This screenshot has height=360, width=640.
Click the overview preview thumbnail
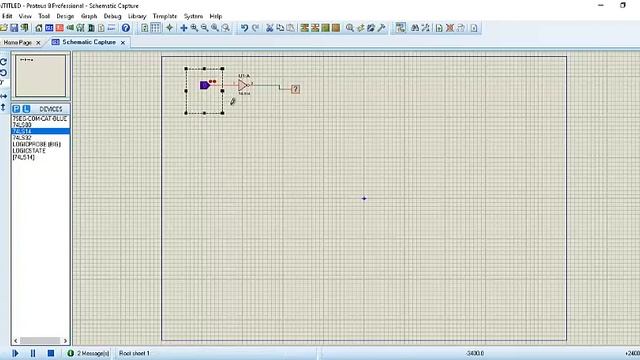[x=40, y=76]
